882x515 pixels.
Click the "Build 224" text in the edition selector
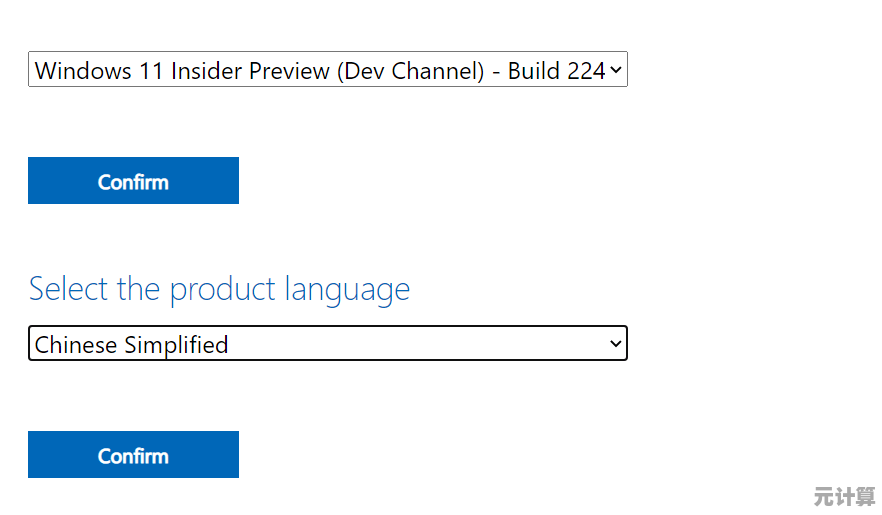[556, 71]
